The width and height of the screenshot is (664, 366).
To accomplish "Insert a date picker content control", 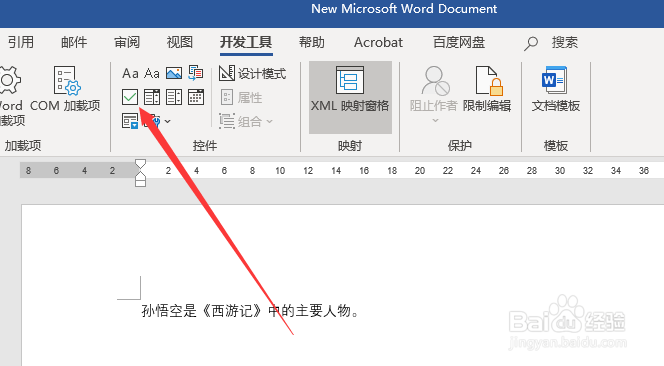I will pos(196,97).
